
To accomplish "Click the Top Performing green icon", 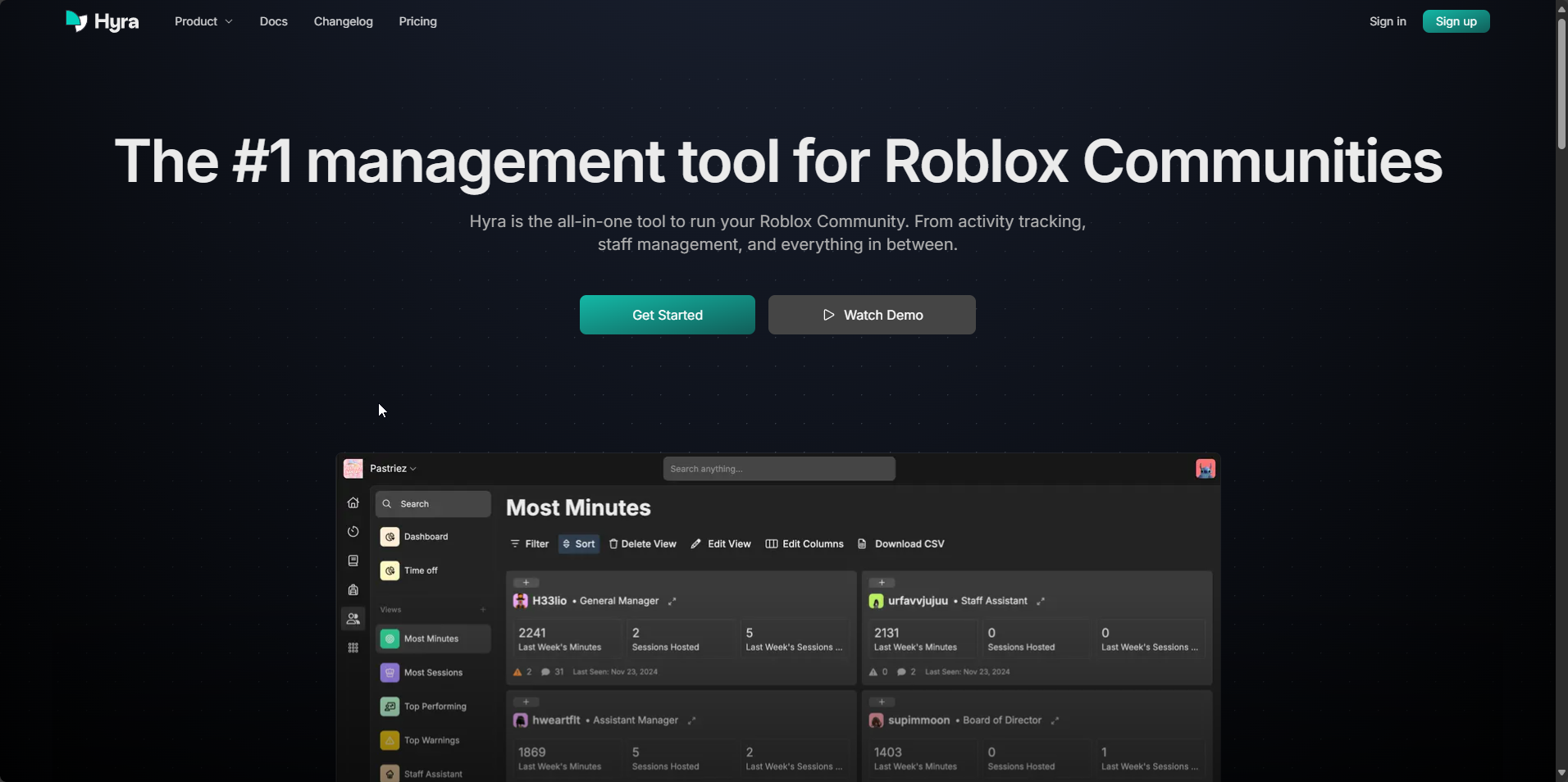I will 390,707.
